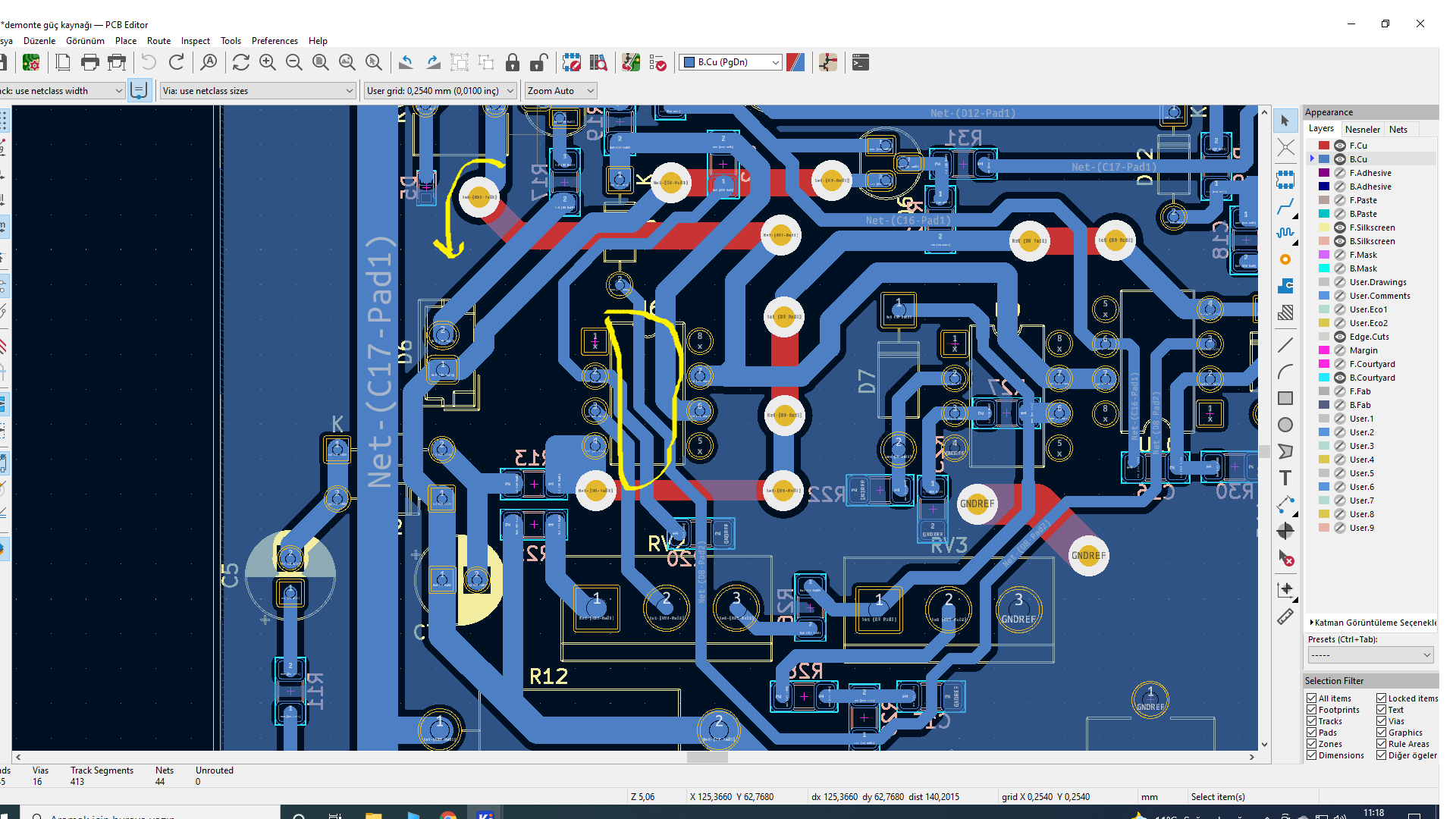
Task: Click the Zoom Out icon
Action: click(294, 63)
